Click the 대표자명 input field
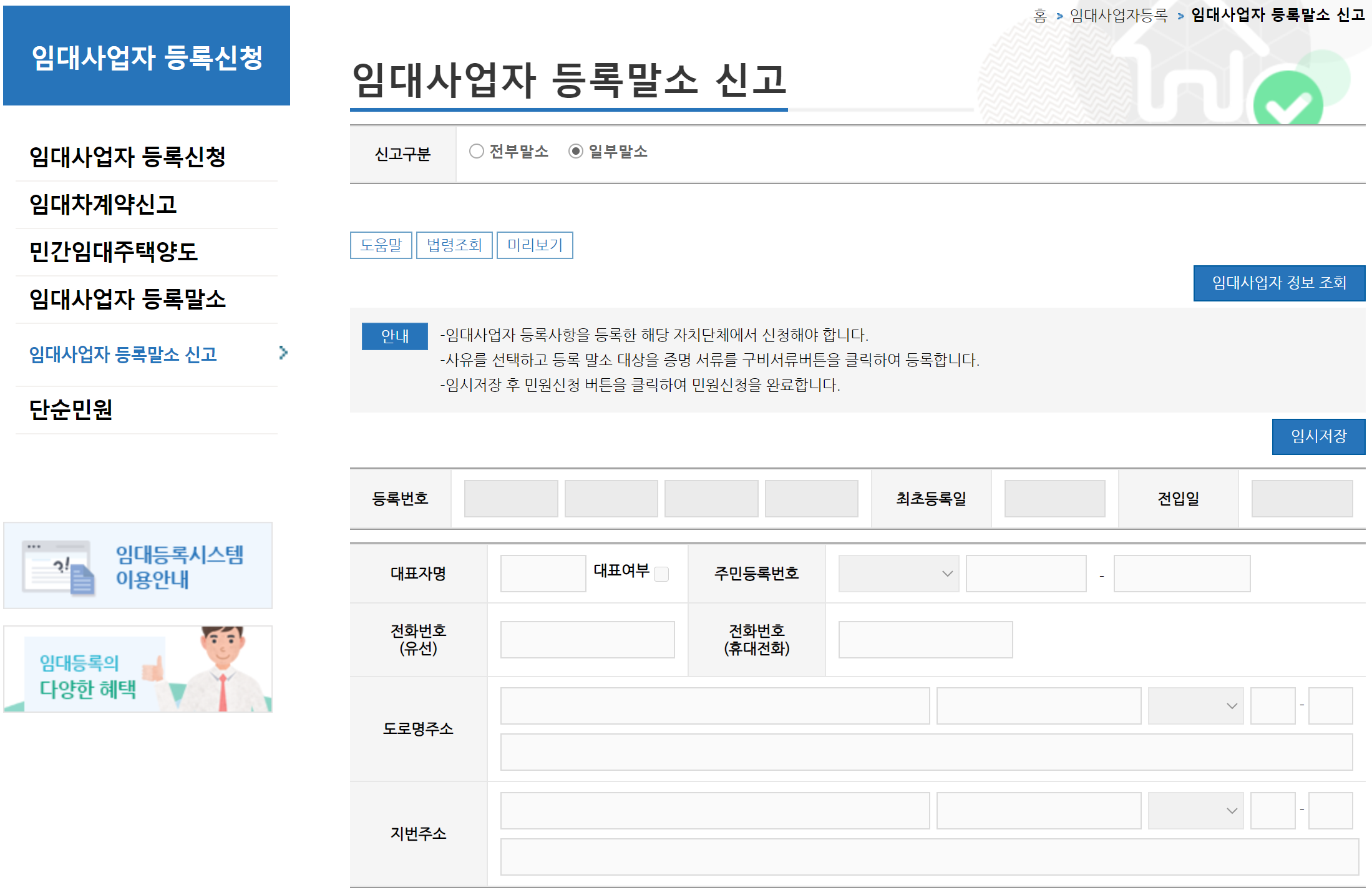This screenshot has width=1372, height=895. point(543,574)
